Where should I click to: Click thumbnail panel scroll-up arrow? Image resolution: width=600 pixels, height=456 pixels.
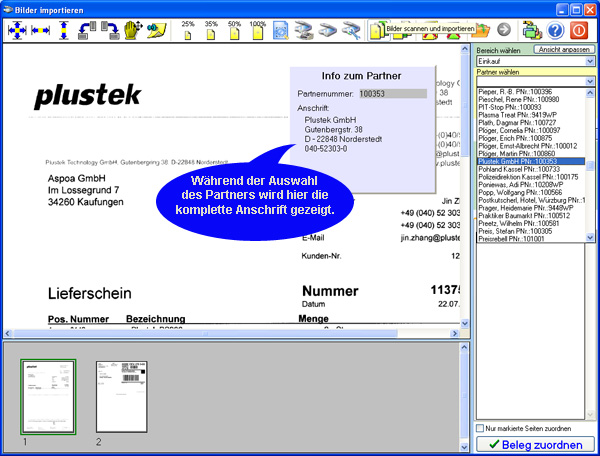click(x=464, y=347)
